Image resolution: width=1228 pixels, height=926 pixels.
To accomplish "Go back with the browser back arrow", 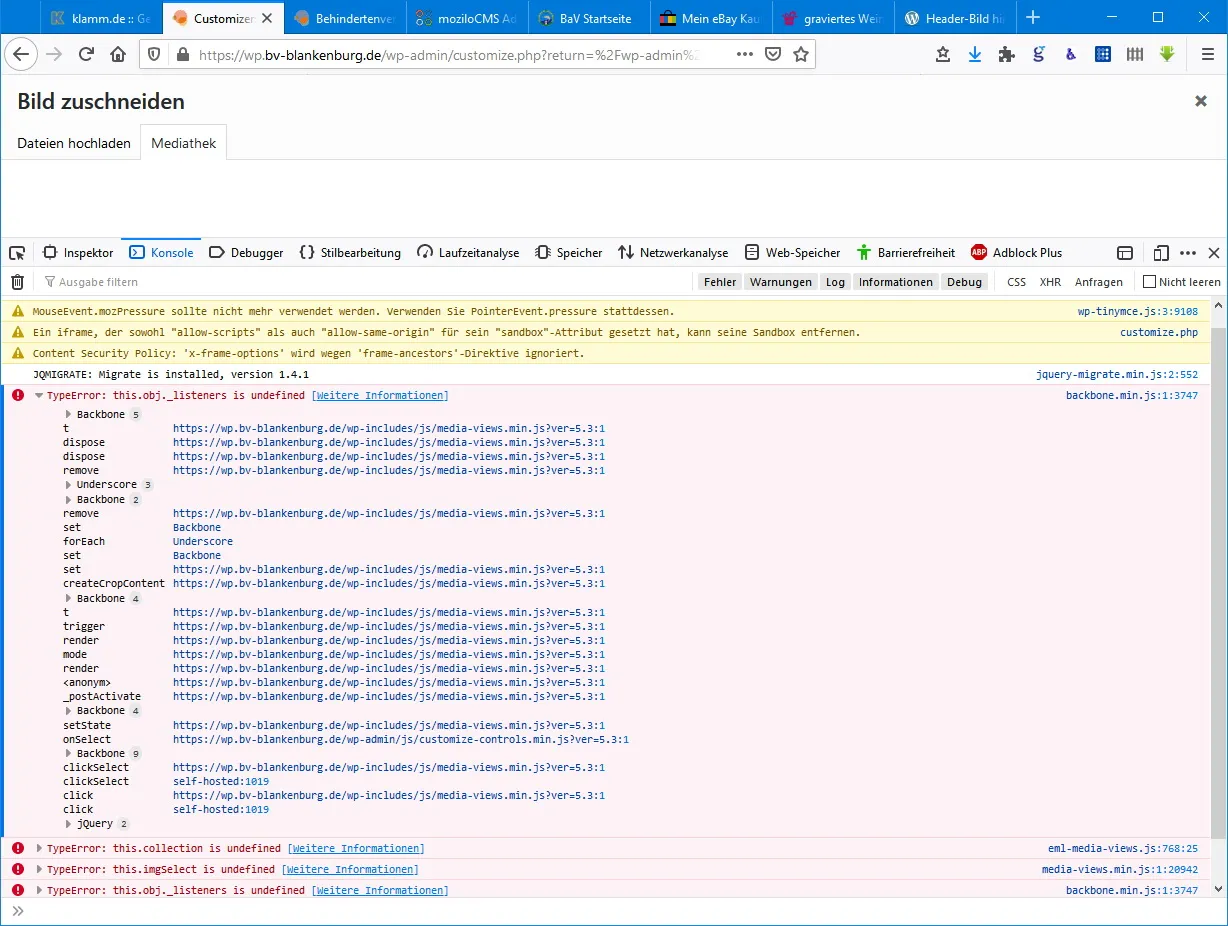I will point(22,55).
